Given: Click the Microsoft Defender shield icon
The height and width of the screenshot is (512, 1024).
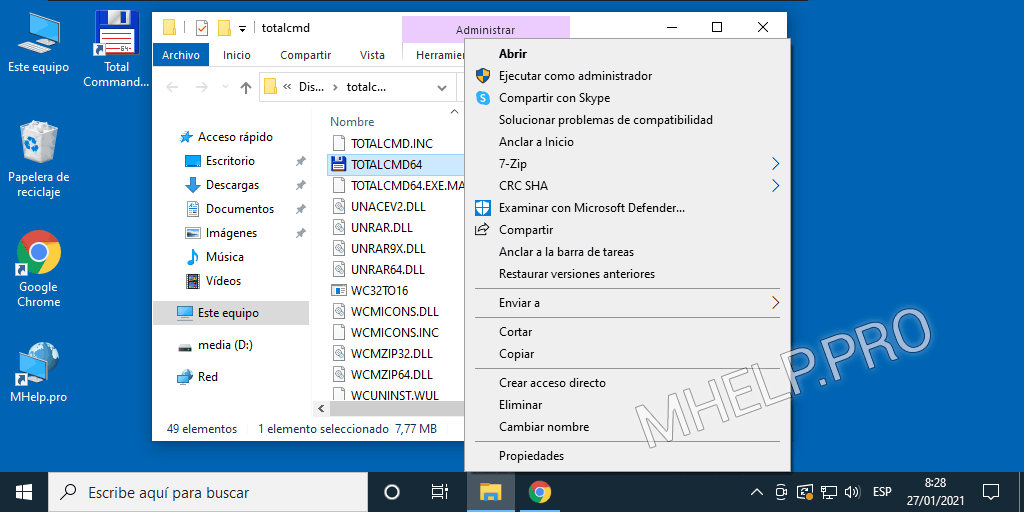Looking at the screenshot, I should point(483,208).
